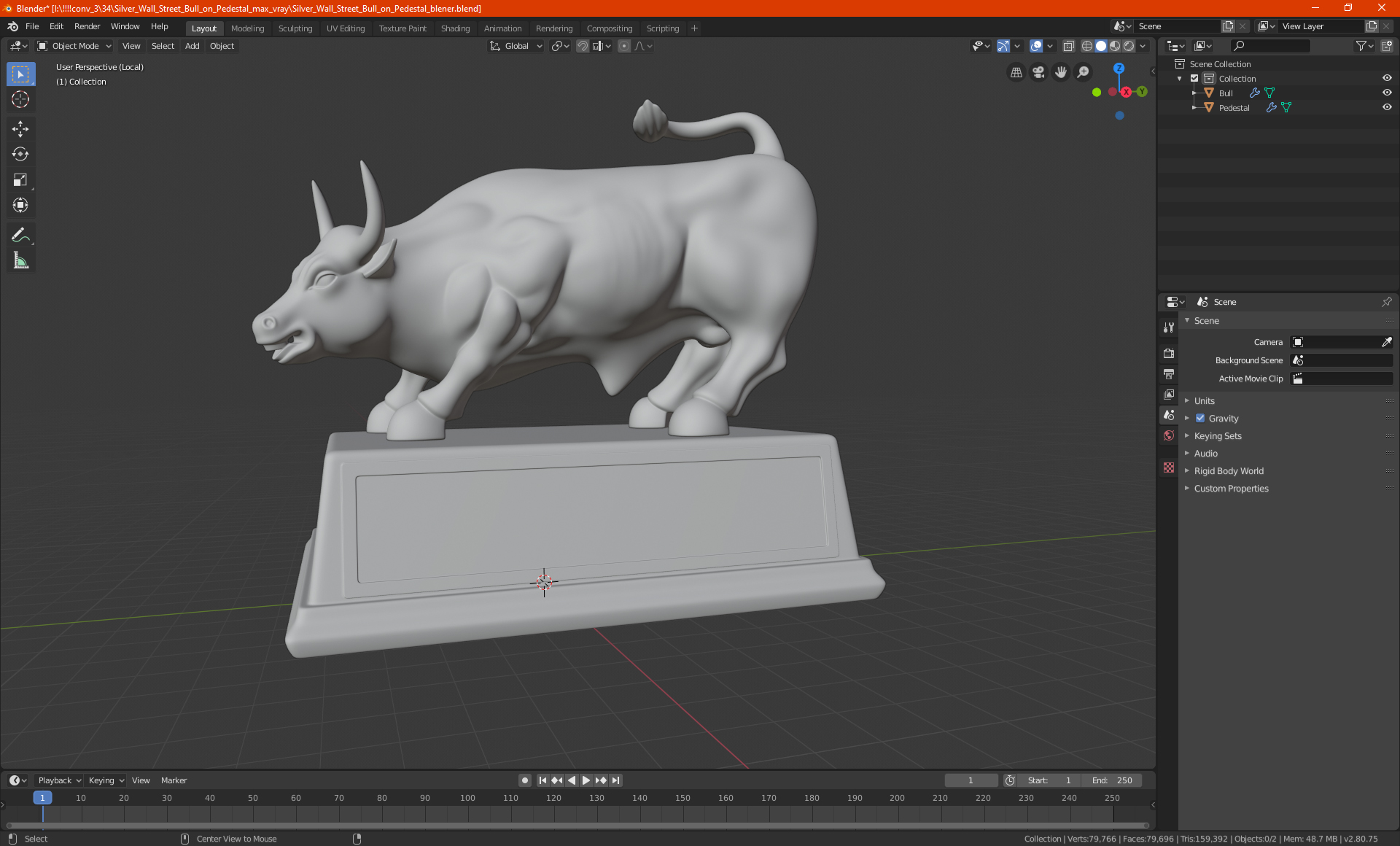Click the Marker menu in timeline
The image size is (1400, 846).
click(174, 780)
